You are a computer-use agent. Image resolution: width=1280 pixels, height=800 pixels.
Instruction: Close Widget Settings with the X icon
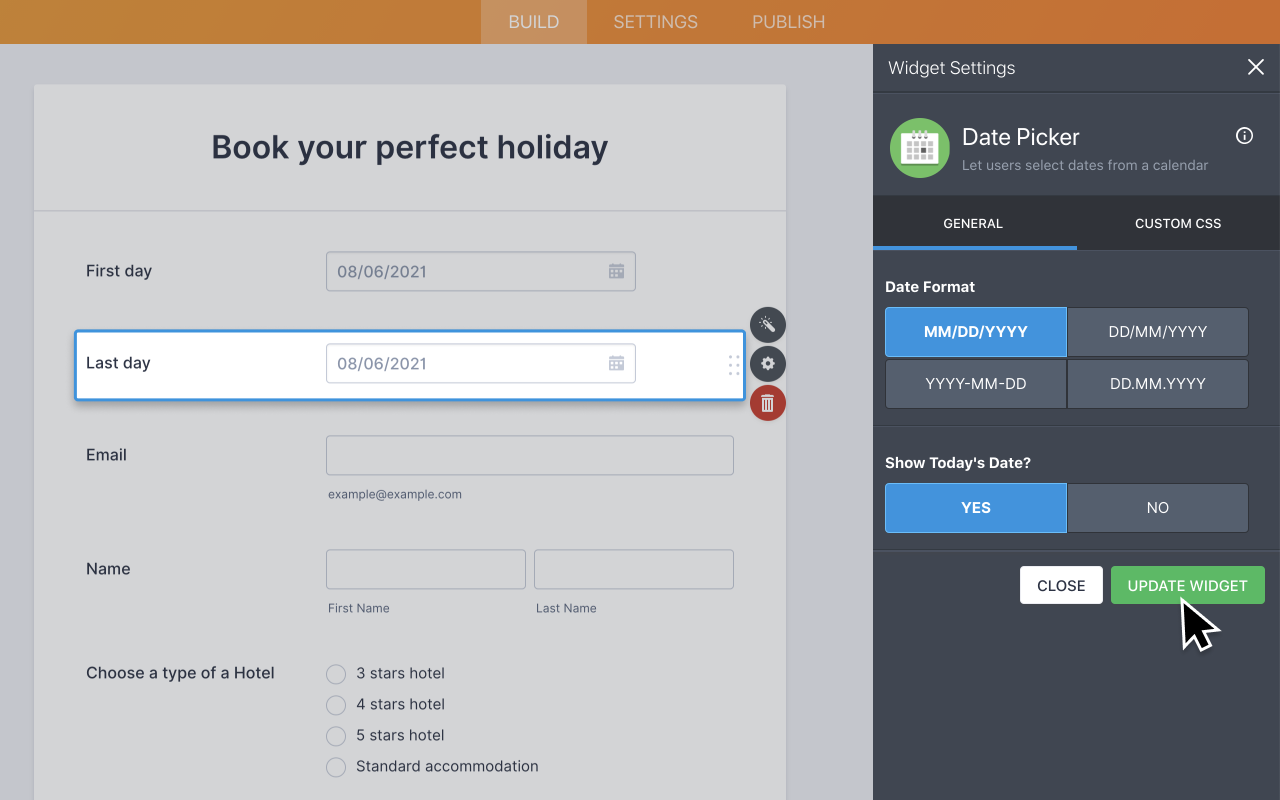1255,67
